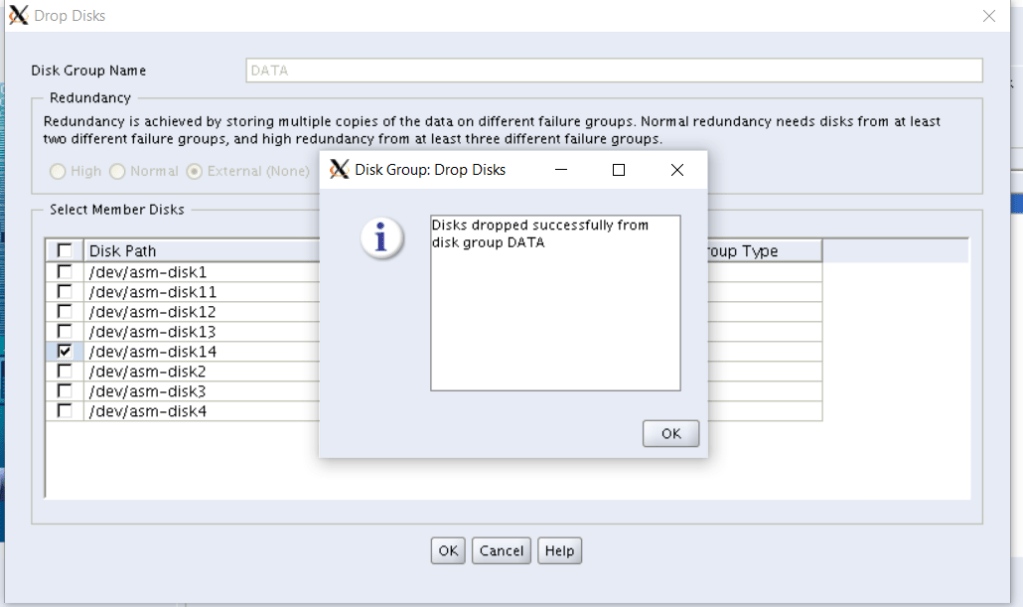Image resolution: width=1023 pixels, height=607 pixels.
Task: Open Help for Drop Disks dialog
Action: point(559,551)
